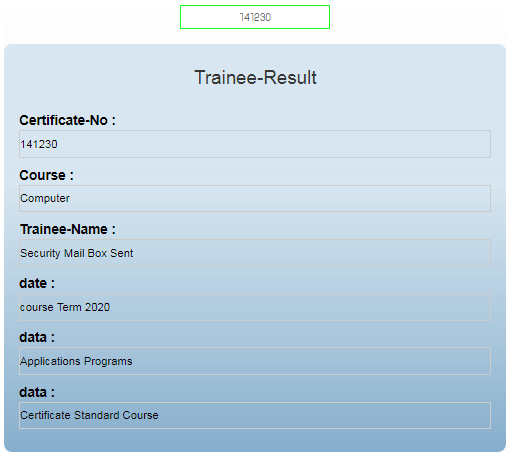Click the 'date :' label

37,283
